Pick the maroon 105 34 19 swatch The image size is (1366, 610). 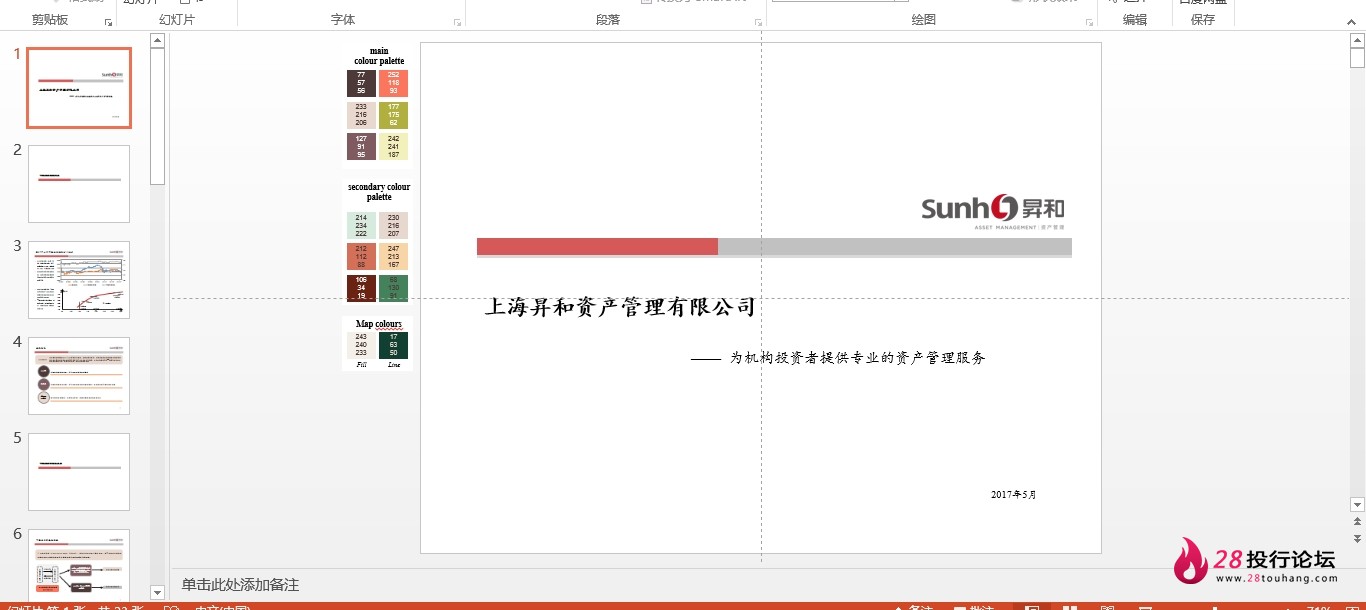click(x=361, y=287)
